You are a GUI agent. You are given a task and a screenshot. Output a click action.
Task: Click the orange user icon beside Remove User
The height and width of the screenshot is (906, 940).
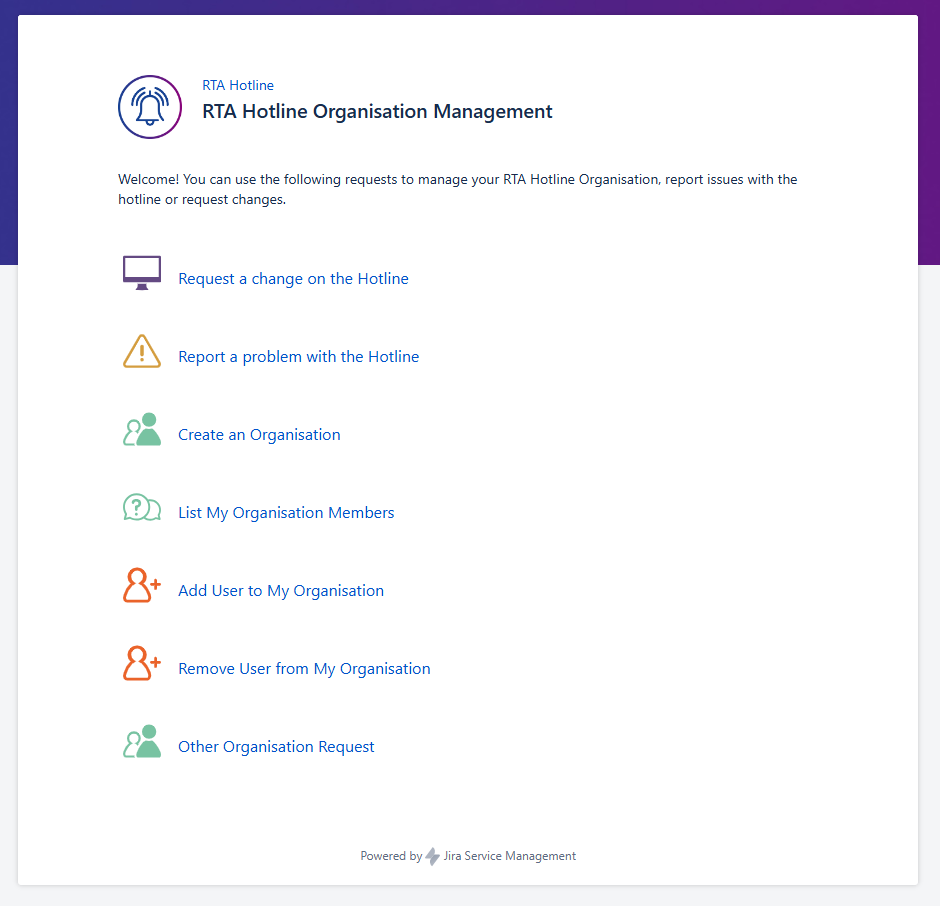(142, 663)
